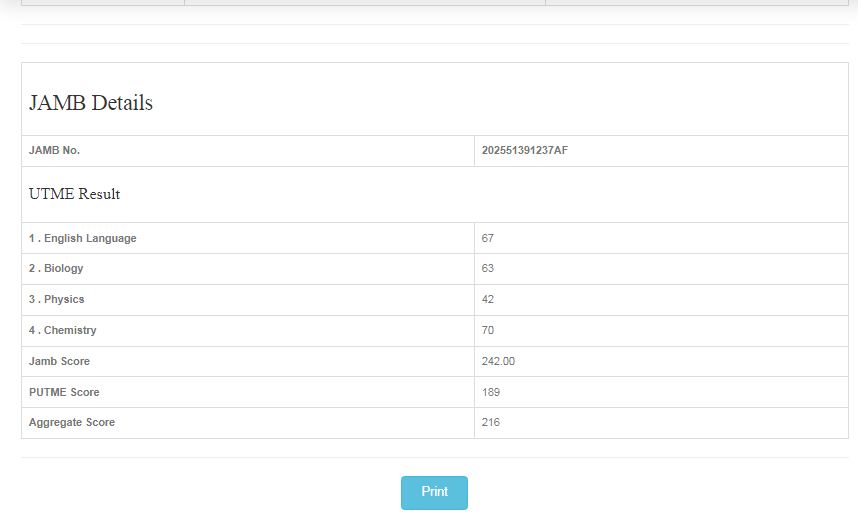Click the Jamb Score label
The height and width of the screenshot is (519, 858).
click(60, 362)
